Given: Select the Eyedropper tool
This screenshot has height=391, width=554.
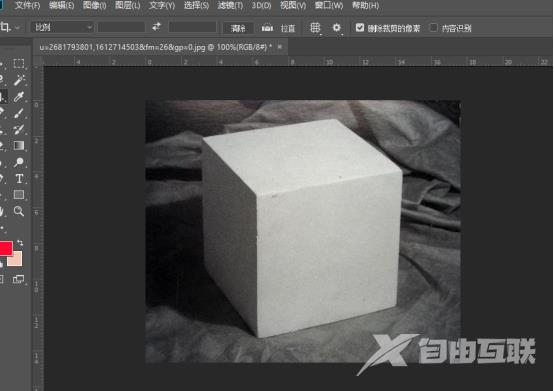Looking at the screenshot, I should (x=19, y=96).
